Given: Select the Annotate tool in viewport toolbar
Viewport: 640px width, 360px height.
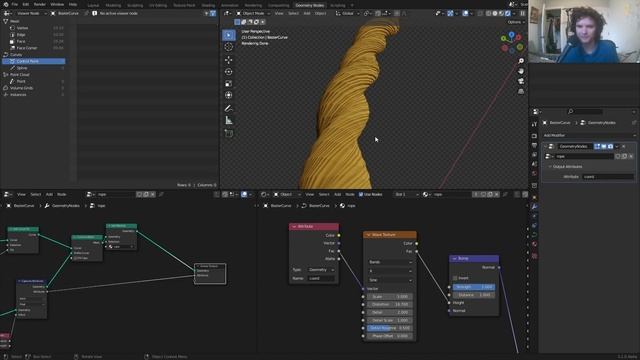Looking at the screenshot, I should [x=229, y=108].
